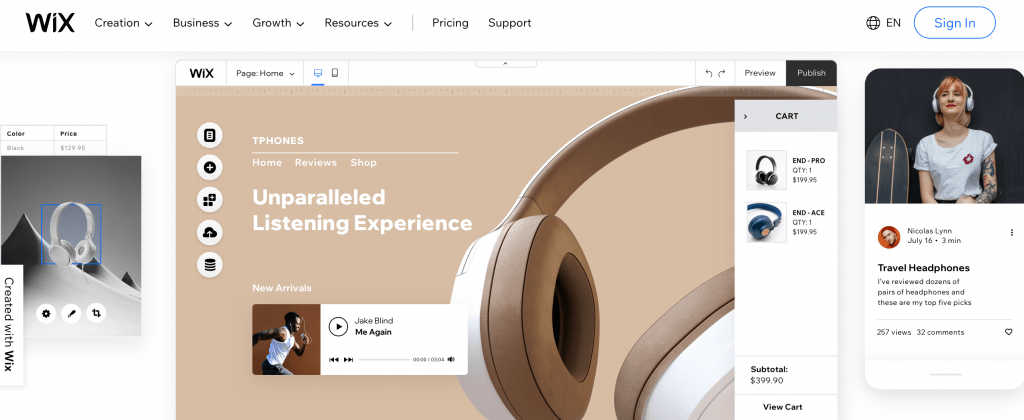Click the Black color cell
This screenshot has width=1024, height=420.
coord(16,148)
